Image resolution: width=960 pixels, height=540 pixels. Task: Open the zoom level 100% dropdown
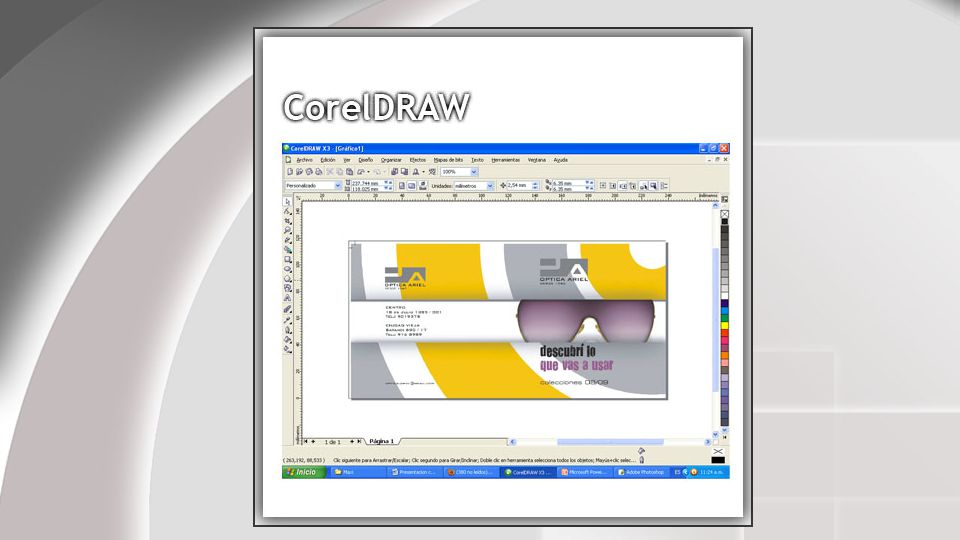coord(474,172)
